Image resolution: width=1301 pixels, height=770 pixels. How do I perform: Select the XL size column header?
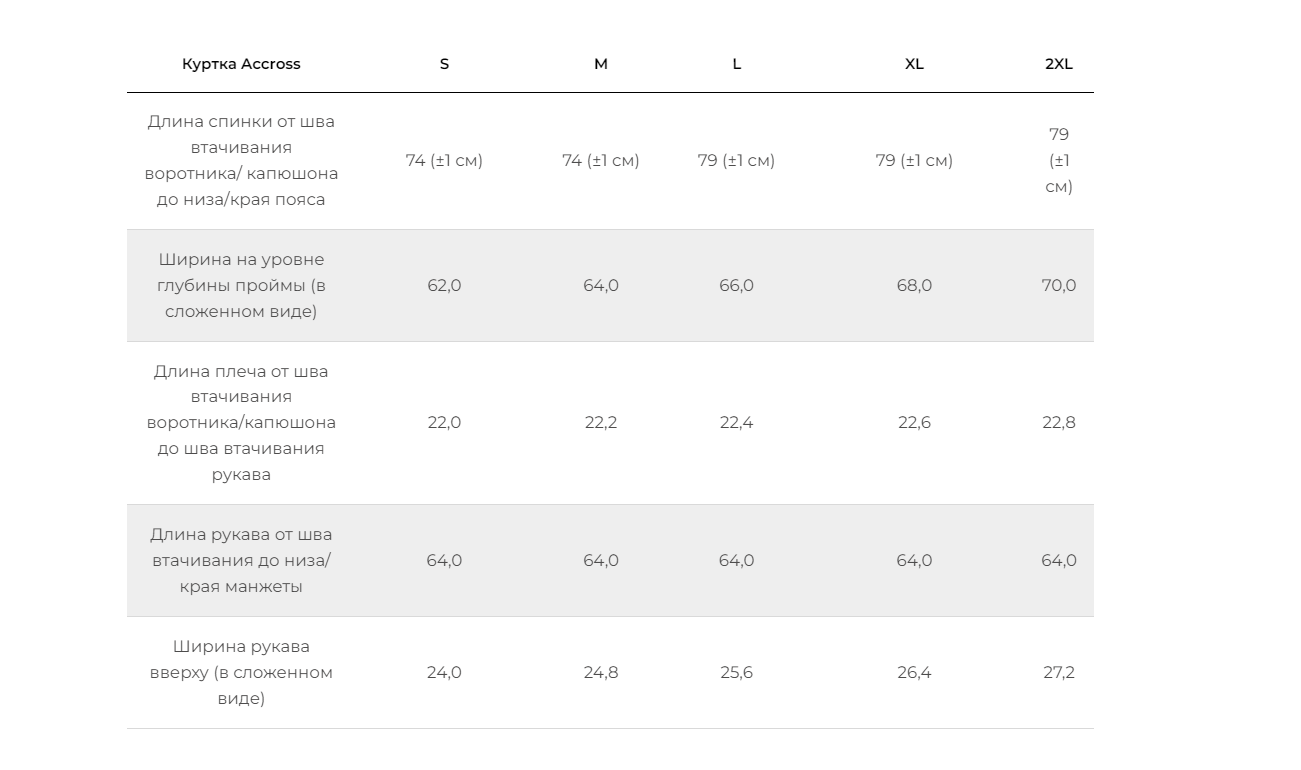tap(914, 64)
